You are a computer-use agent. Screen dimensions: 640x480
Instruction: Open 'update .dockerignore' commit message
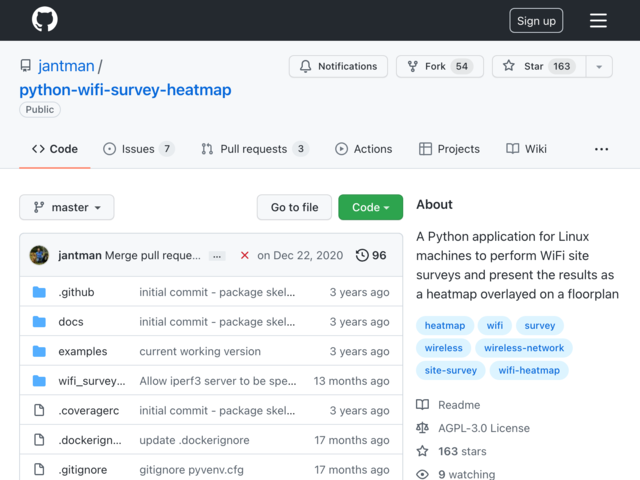click(x=194, y=440)
